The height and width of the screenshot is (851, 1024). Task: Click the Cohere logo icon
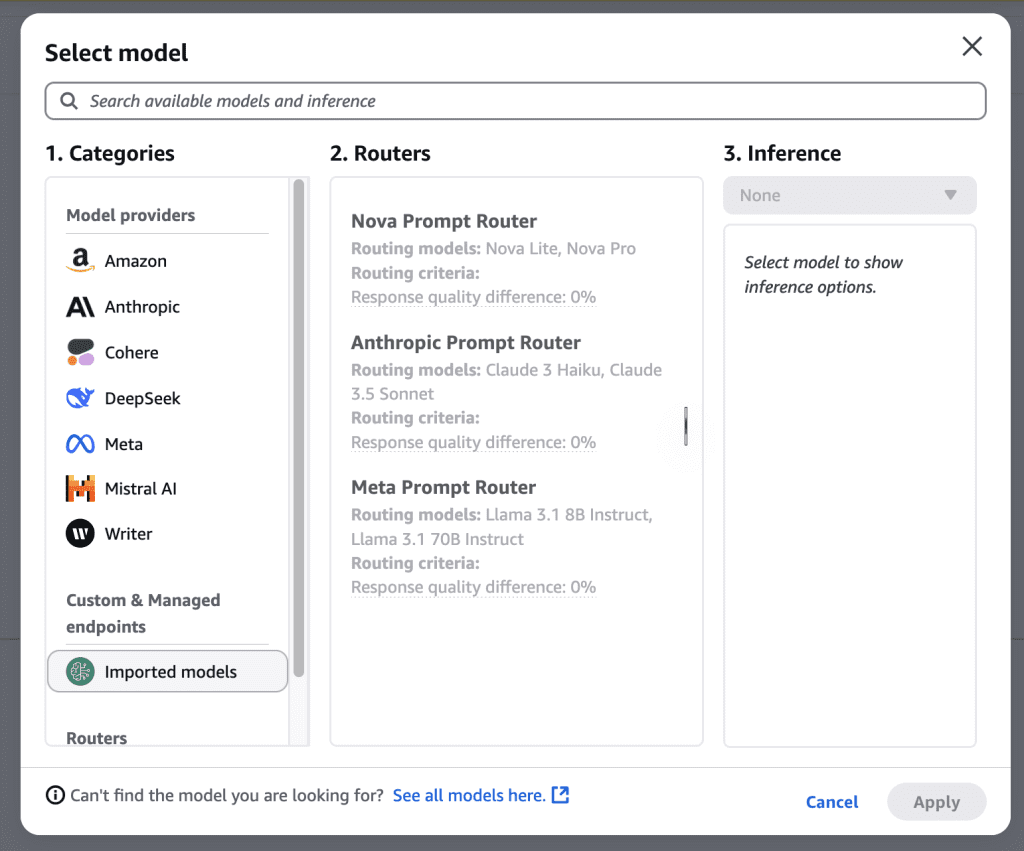click(80, 352)
